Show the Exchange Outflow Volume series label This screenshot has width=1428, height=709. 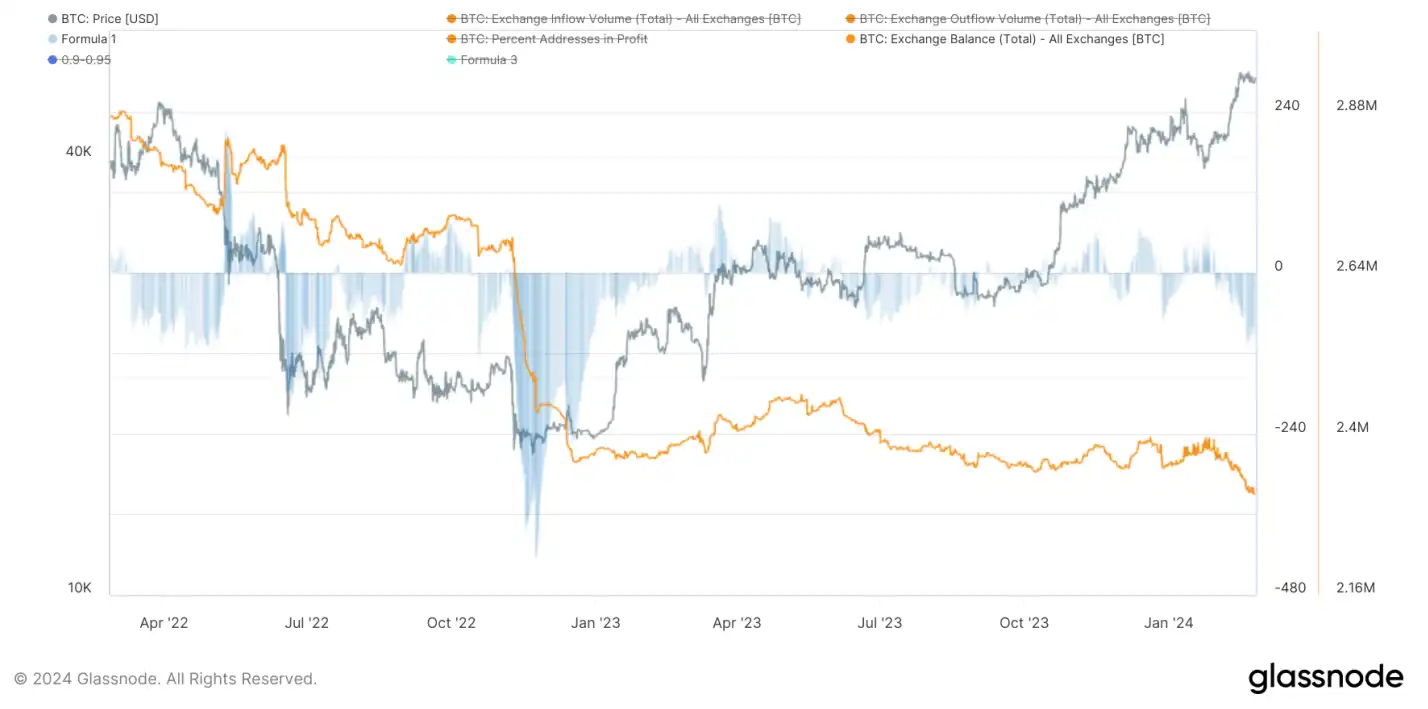[1034, 19]
